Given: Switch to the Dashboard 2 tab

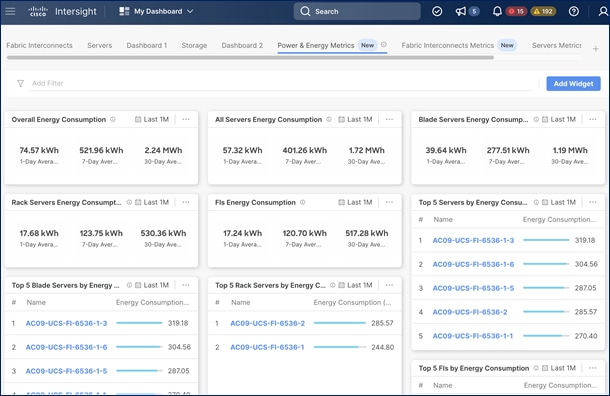Looking at the screenshot, I should [x=242, y=46].
